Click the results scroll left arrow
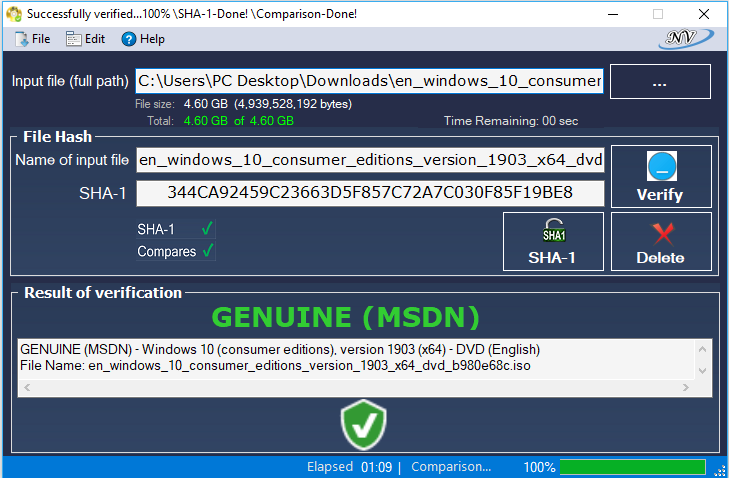The height and width of the screenshot is (478, 729). coord(27,387)
